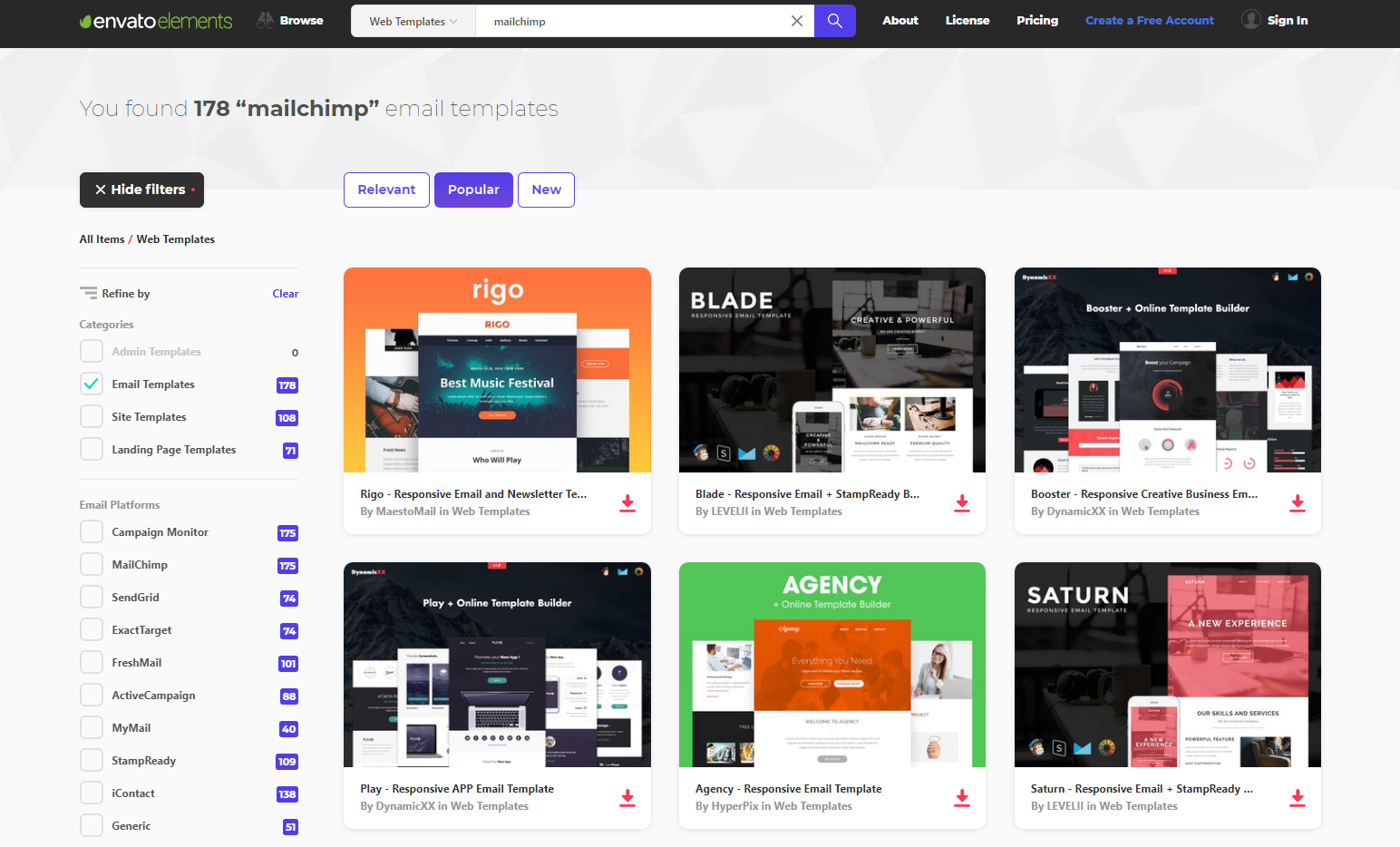Open the Agency template preview thumbnail
Viewport: 1400px width, 847px height.
(832, 665)
